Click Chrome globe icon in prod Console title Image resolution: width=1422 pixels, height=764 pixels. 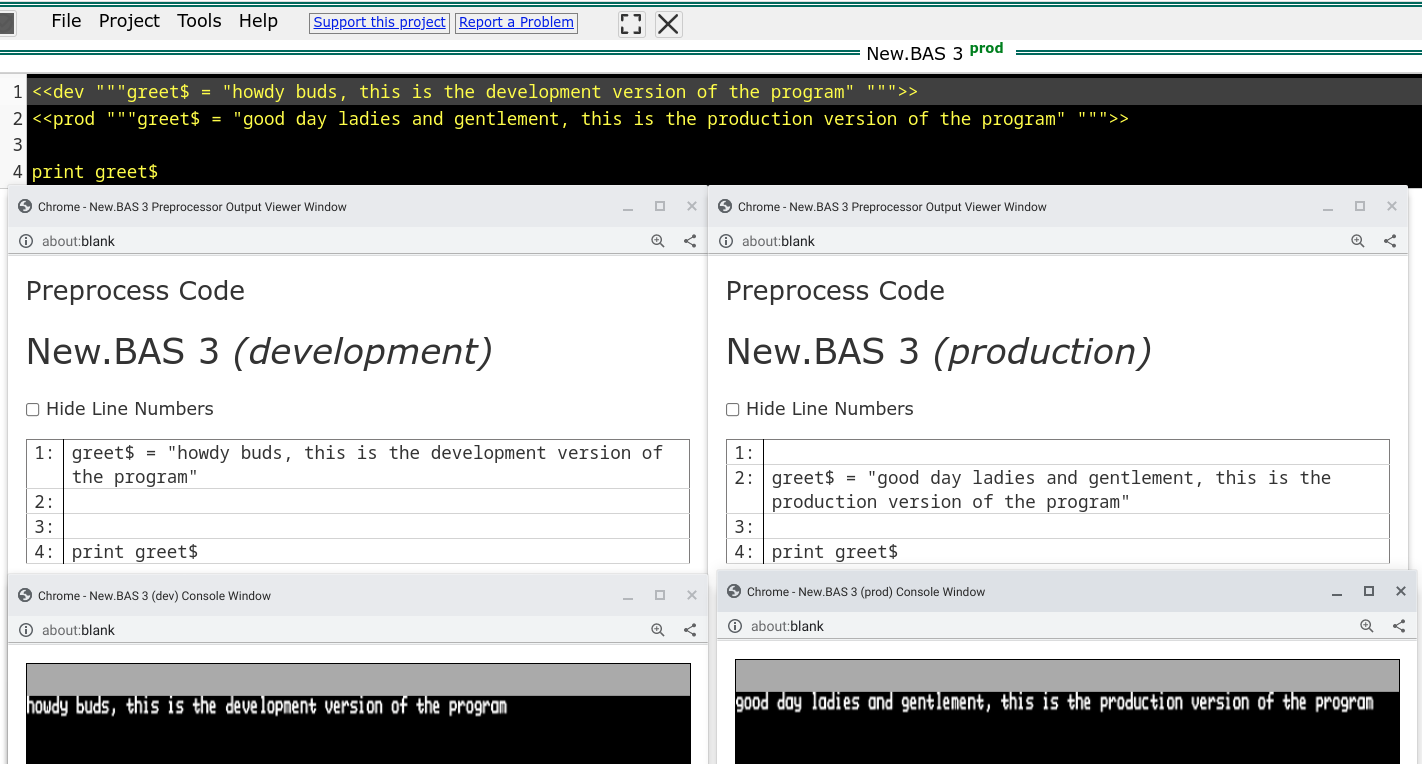click(734, 592)
